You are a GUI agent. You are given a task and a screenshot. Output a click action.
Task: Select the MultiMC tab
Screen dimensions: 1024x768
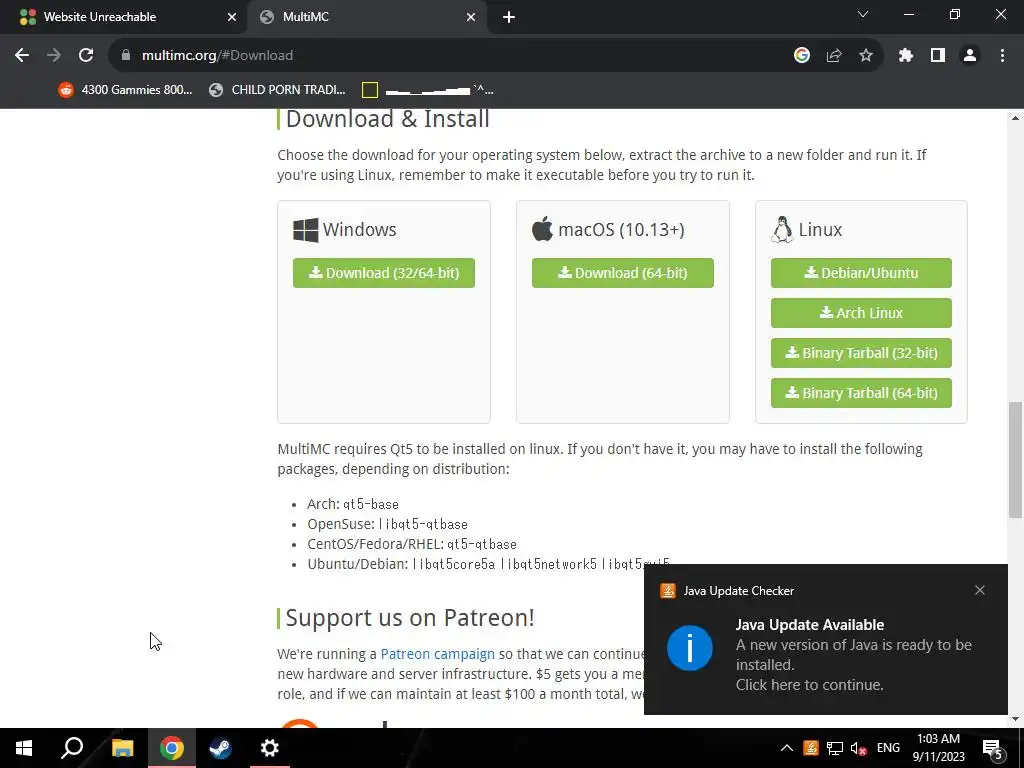pyautogui.click(x=366, y=17)
